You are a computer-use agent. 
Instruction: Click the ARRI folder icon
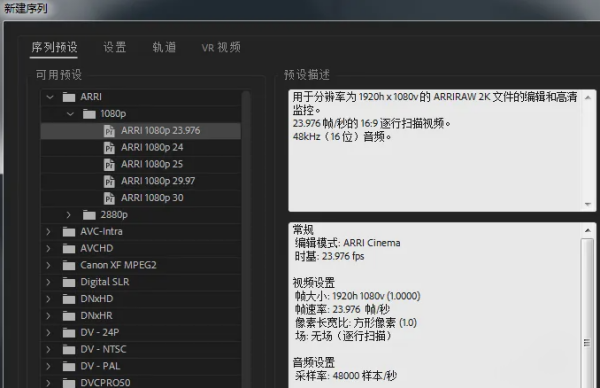coord(69,97)
